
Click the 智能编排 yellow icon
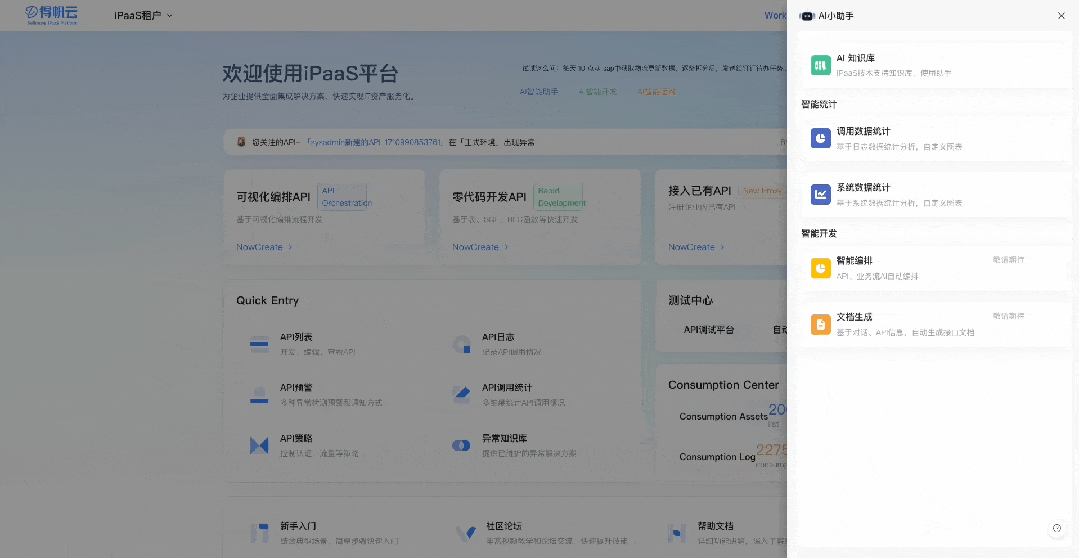(x=820, y=268)
